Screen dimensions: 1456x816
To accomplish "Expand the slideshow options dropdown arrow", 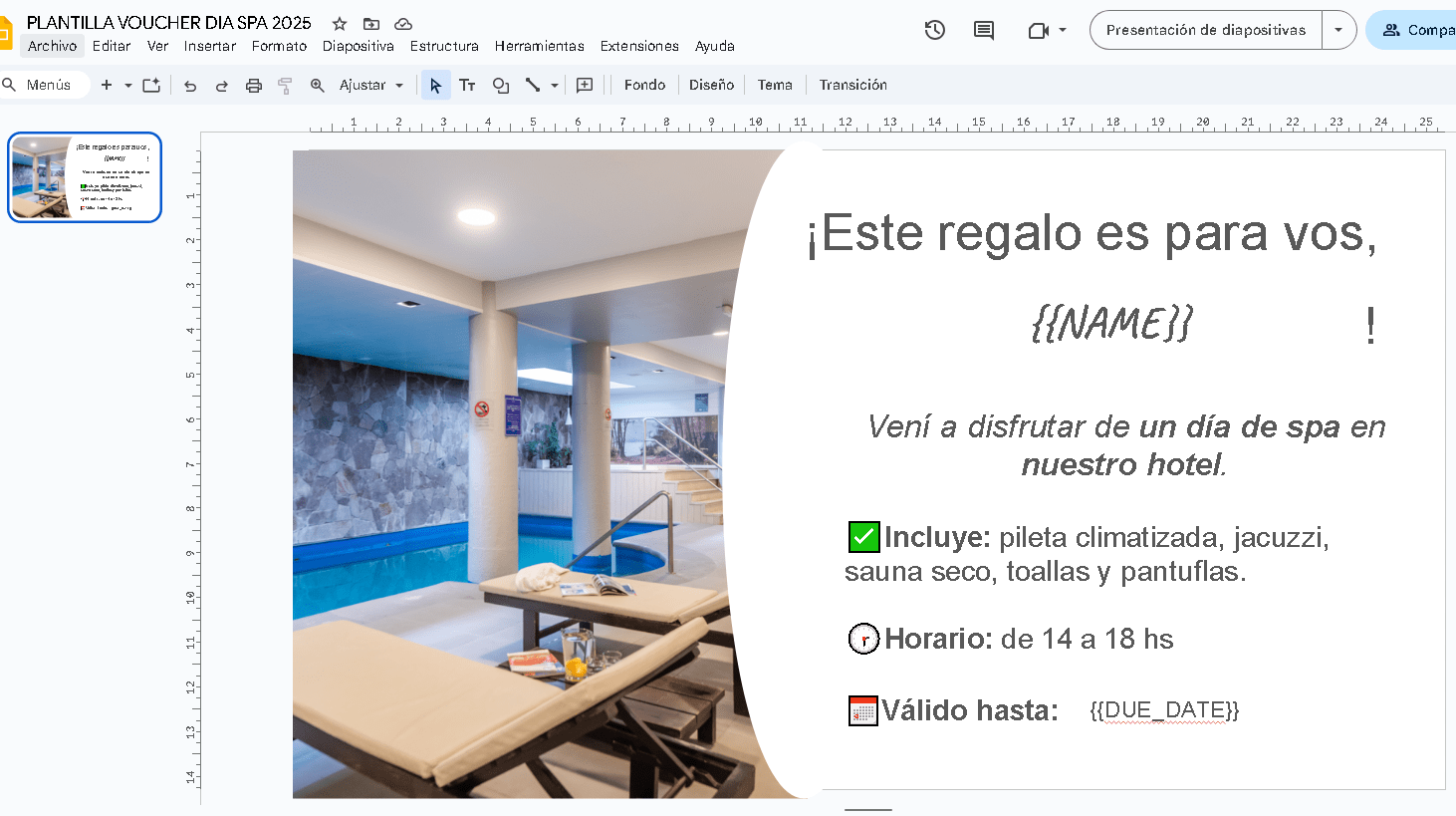I will (x=1338, y=30).
